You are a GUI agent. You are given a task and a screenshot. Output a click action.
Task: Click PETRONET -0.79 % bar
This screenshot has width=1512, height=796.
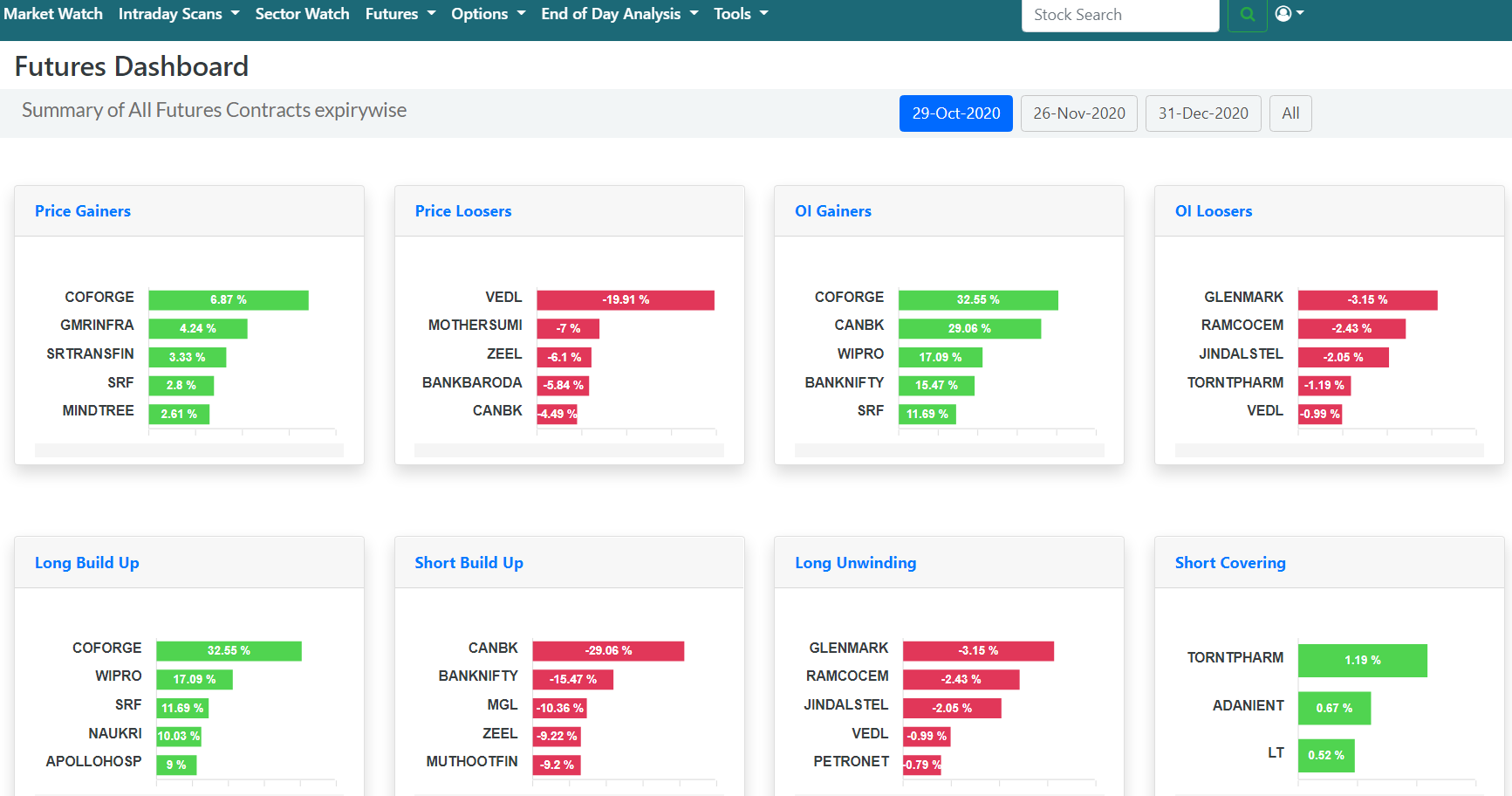pos(922,765)
